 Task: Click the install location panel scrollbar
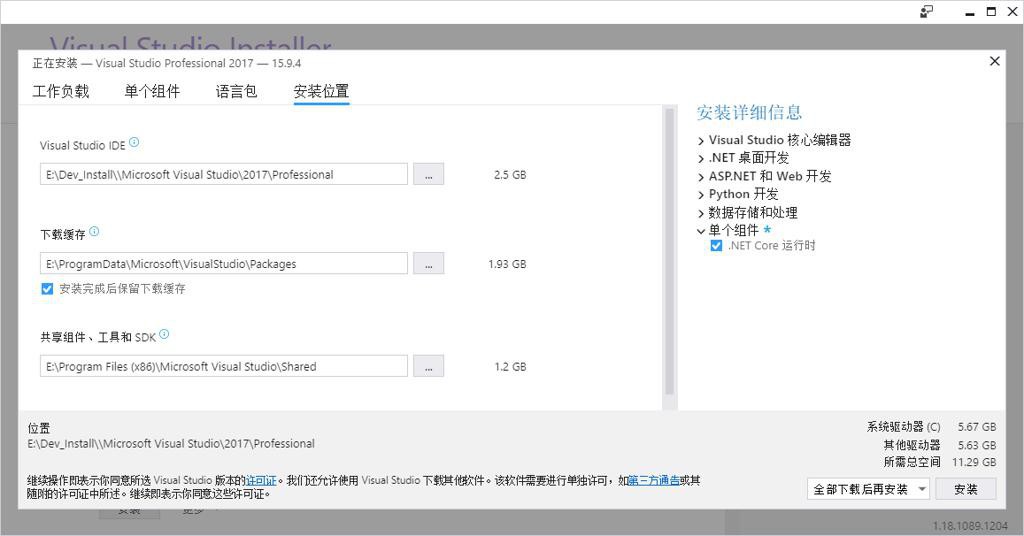click(669, 251)
